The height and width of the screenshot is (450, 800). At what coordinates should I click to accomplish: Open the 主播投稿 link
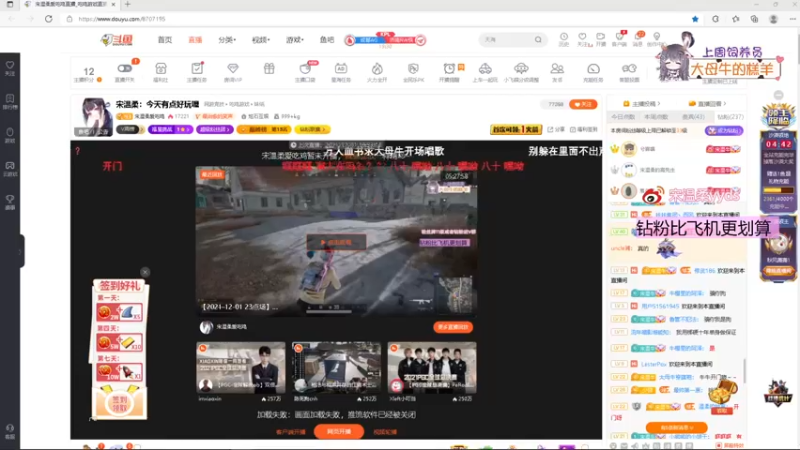642,104
